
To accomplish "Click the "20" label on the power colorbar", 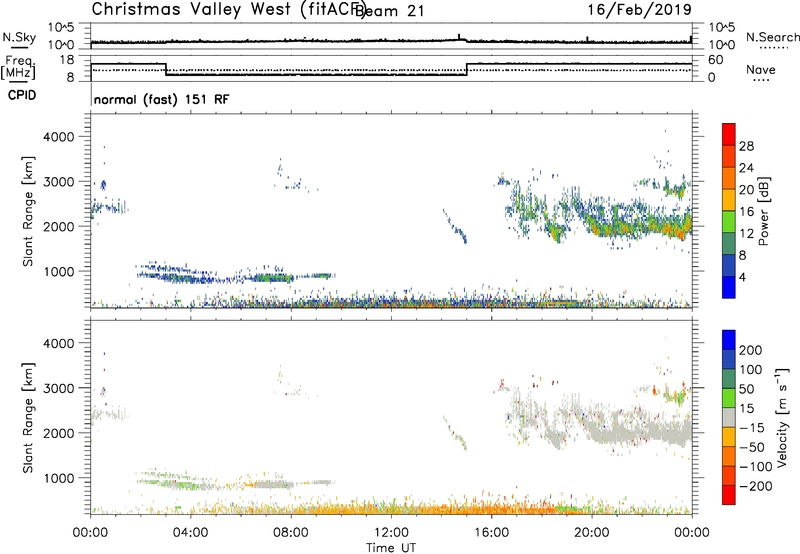I will point(746,190).
